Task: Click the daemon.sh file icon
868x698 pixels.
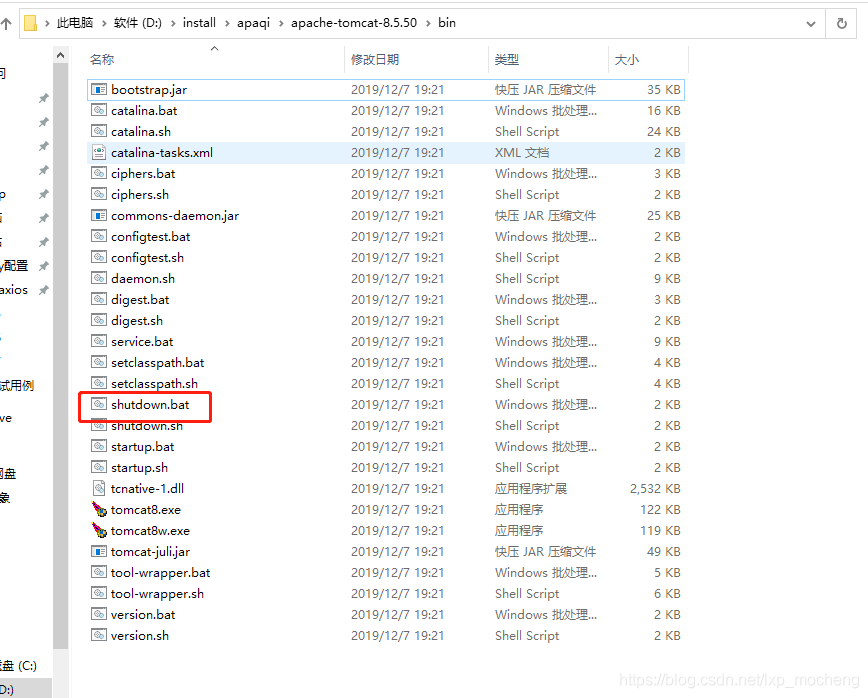Action: [x=99, y=278]
